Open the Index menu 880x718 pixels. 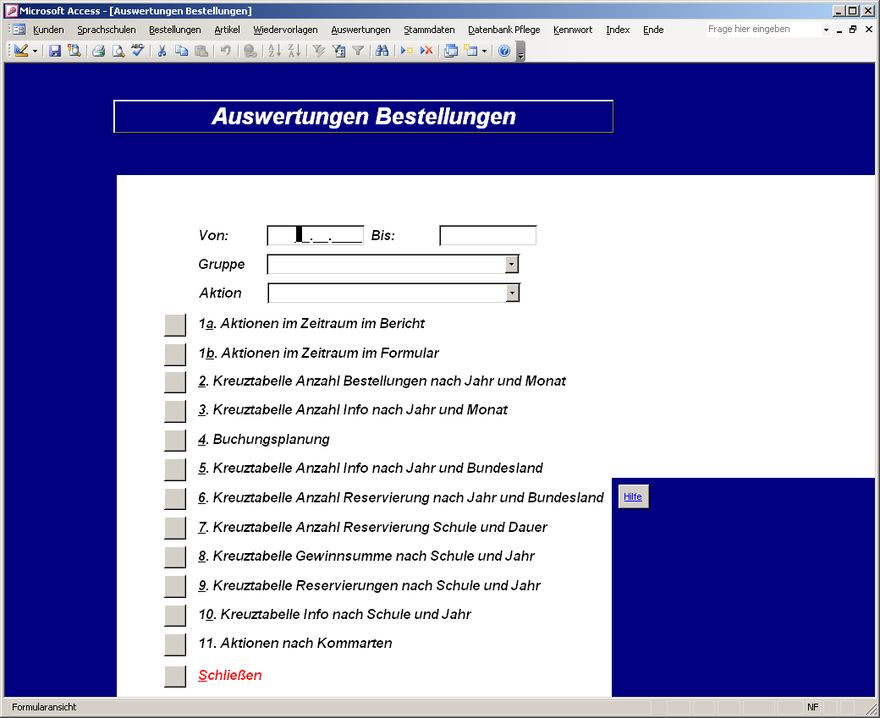(x=618, y=30)
